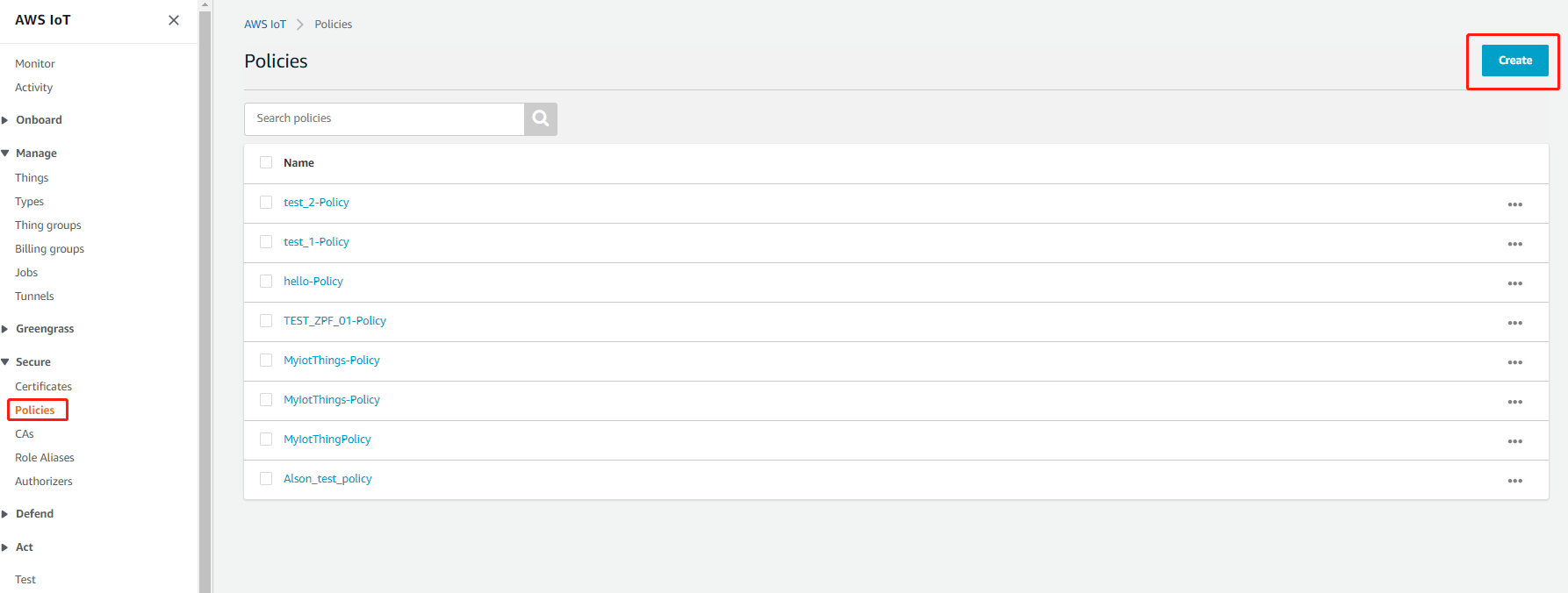Open the hello-Policy link

313,282
